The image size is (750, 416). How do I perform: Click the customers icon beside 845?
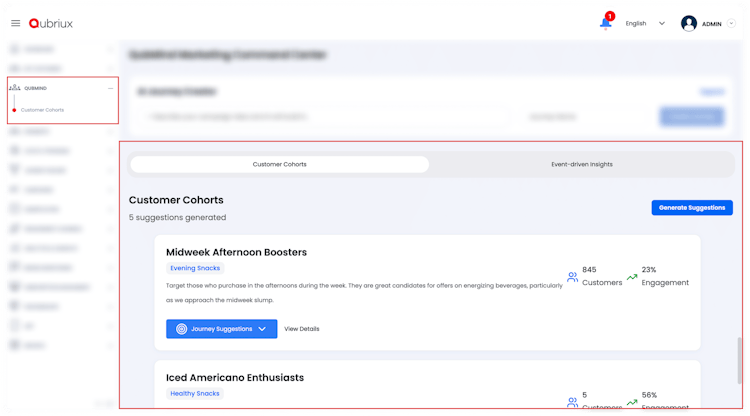click(x=572, y=277)
